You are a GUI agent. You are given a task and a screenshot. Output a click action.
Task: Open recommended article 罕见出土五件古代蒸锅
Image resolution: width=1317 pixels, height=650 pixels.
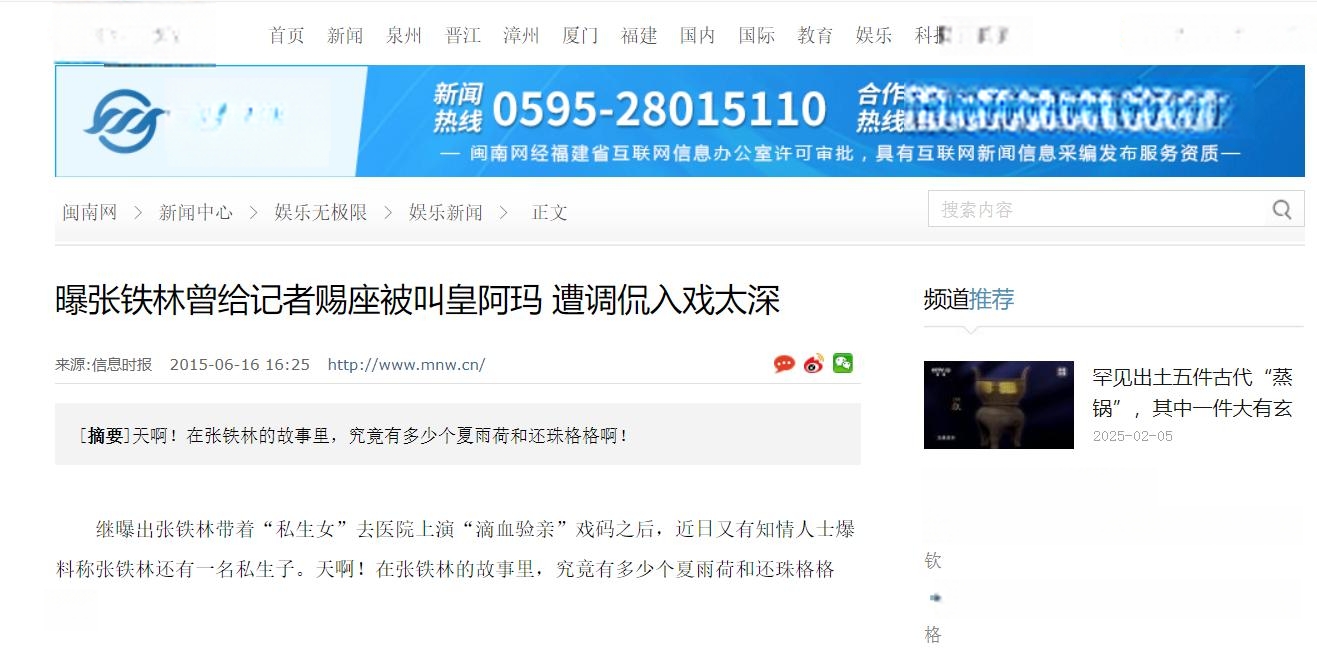point(1193,392)
